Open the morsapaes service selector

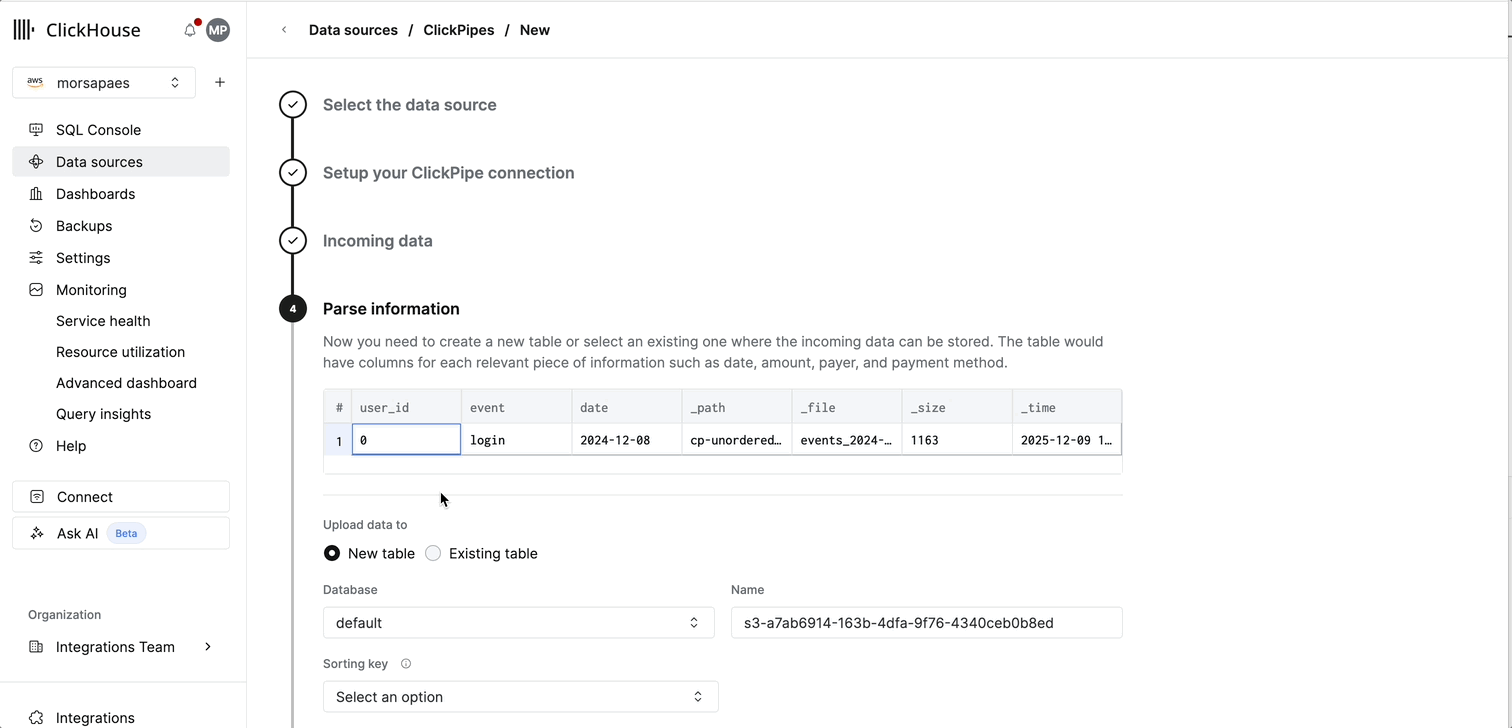(104, 82)
